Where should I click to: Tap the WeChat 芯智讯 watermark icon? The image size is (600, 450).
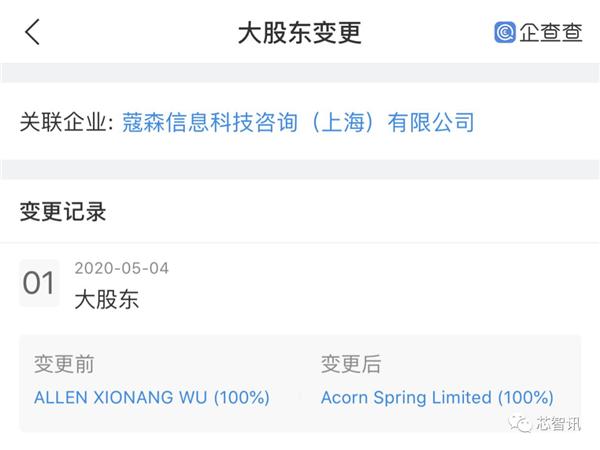[x=520, y=423]
